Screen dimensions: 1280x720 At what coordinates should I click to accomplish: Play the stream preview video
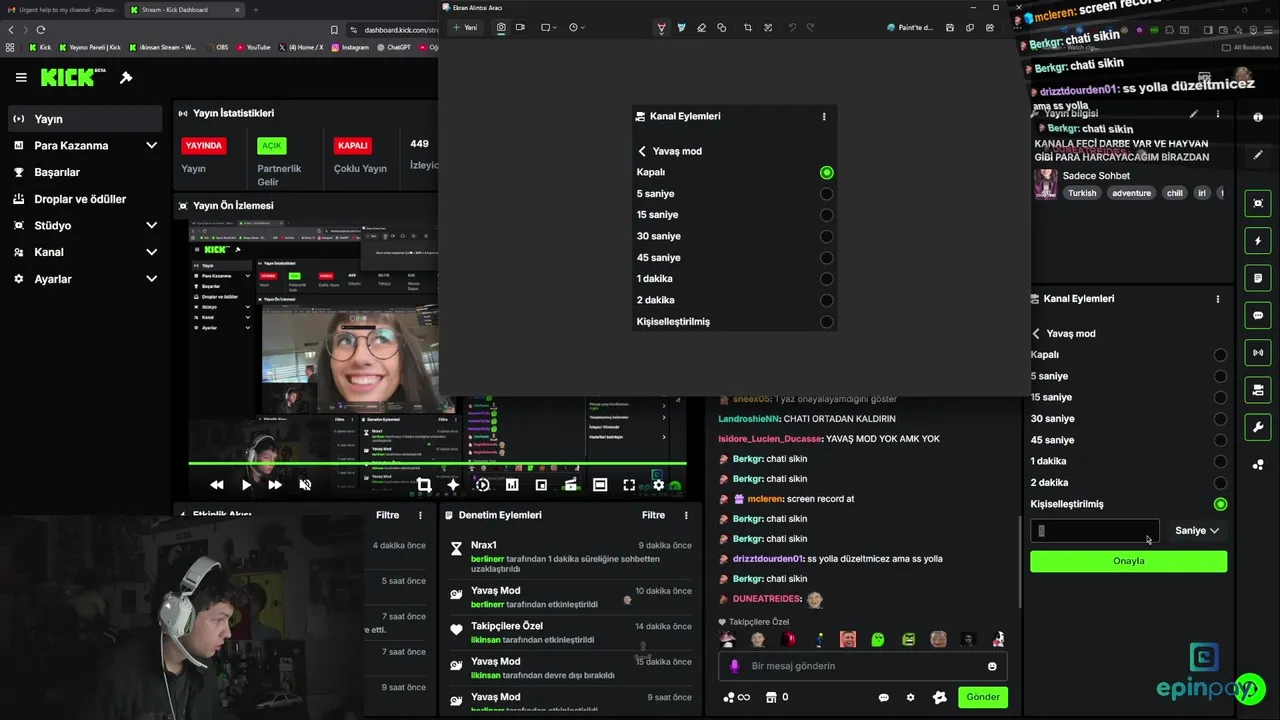246,485
